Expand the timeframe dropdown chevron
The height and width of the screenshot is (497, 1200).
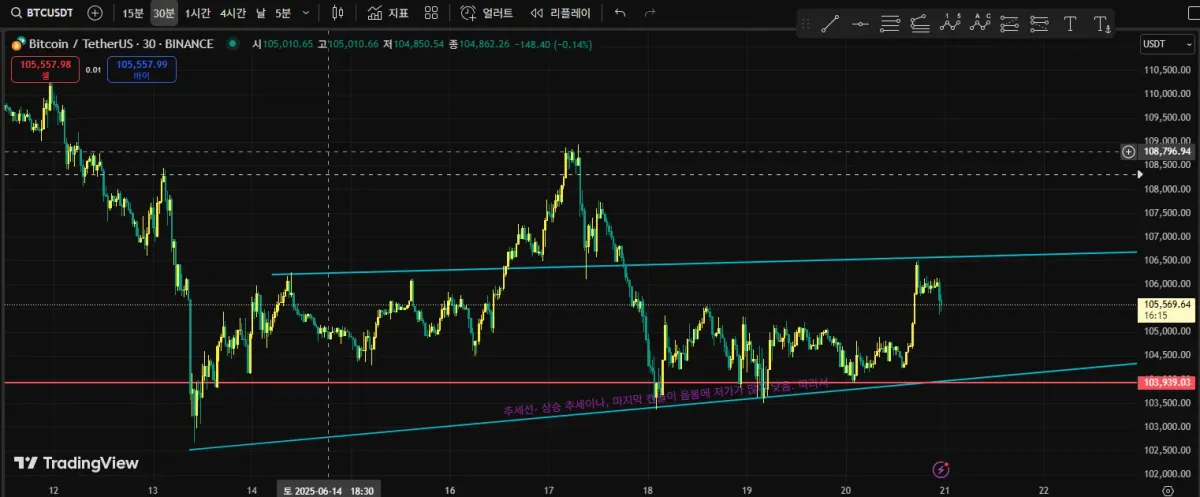pos(306,13)
